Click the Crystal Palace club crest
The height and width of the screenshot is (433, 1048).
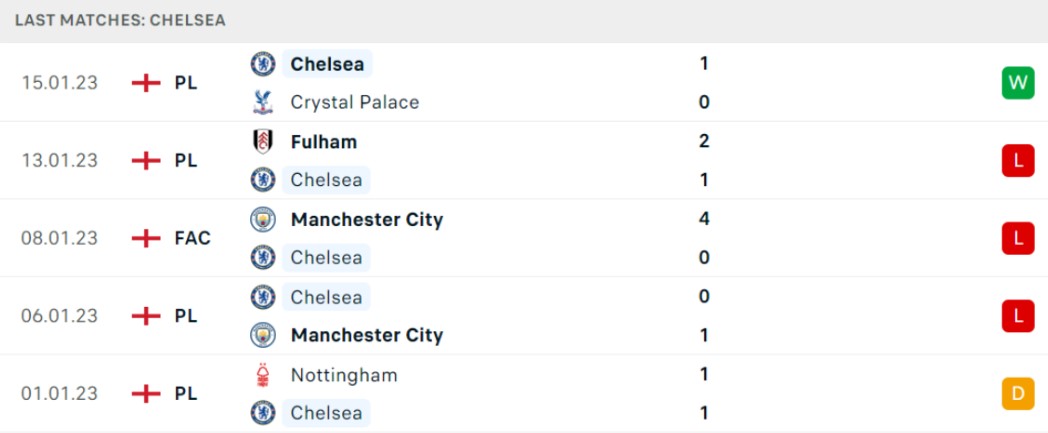pos(263,102)
